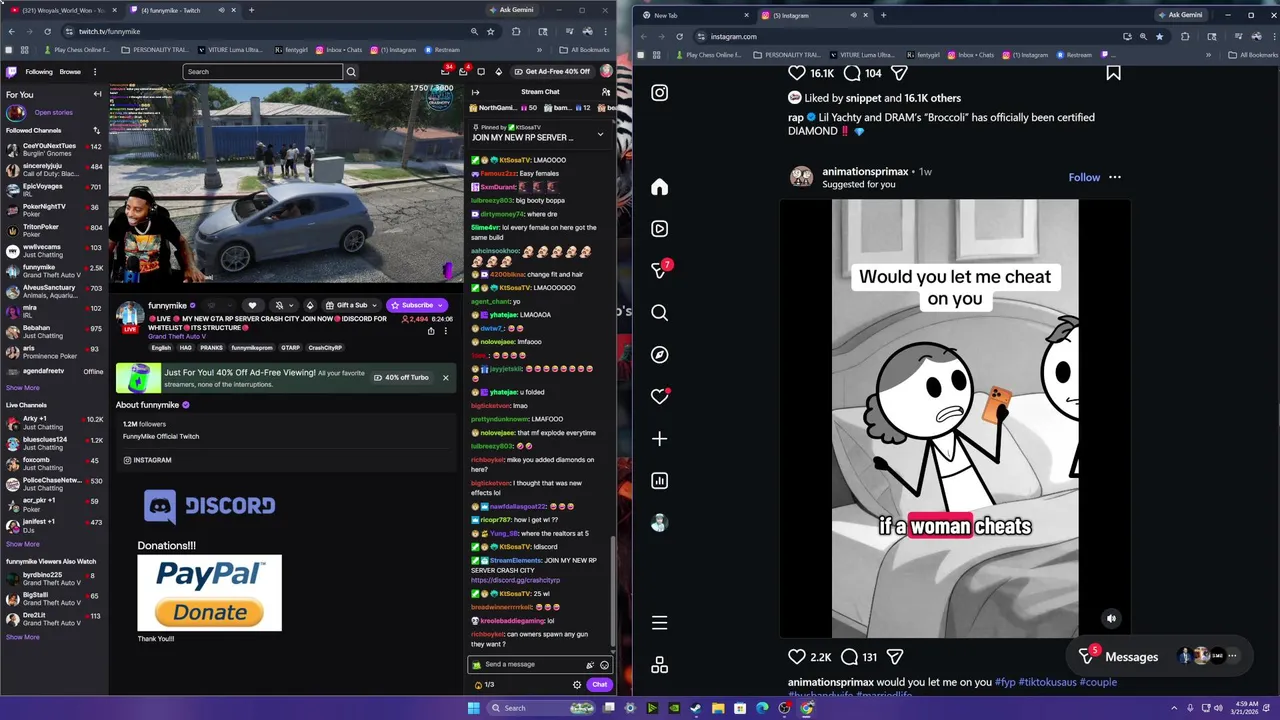Click the 40% off Turbo button
Viewport: 1280px width, 720px height.
click(401, 377)
